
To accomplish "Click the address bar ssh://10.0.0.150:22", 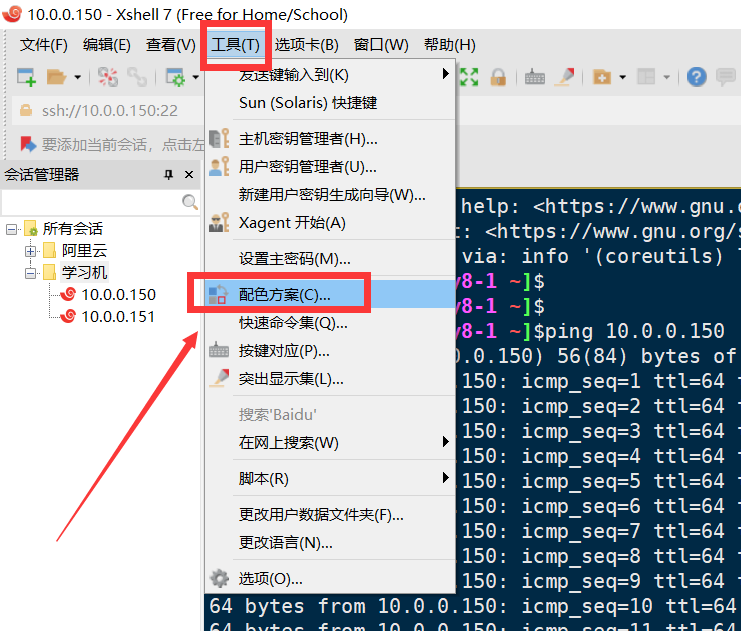I will [x=110, y=111].
